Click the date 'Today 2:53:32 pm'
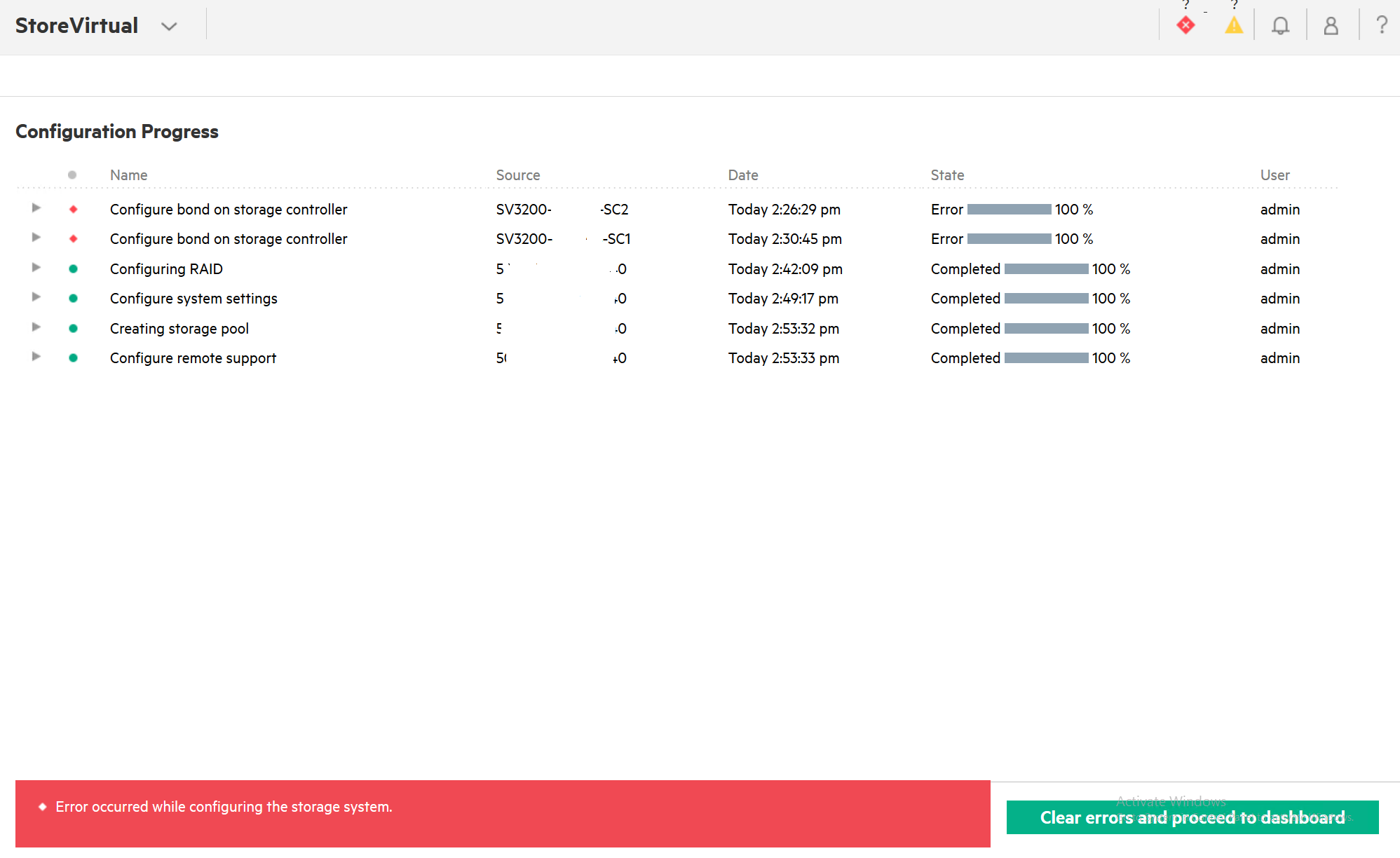 point(784,329)
